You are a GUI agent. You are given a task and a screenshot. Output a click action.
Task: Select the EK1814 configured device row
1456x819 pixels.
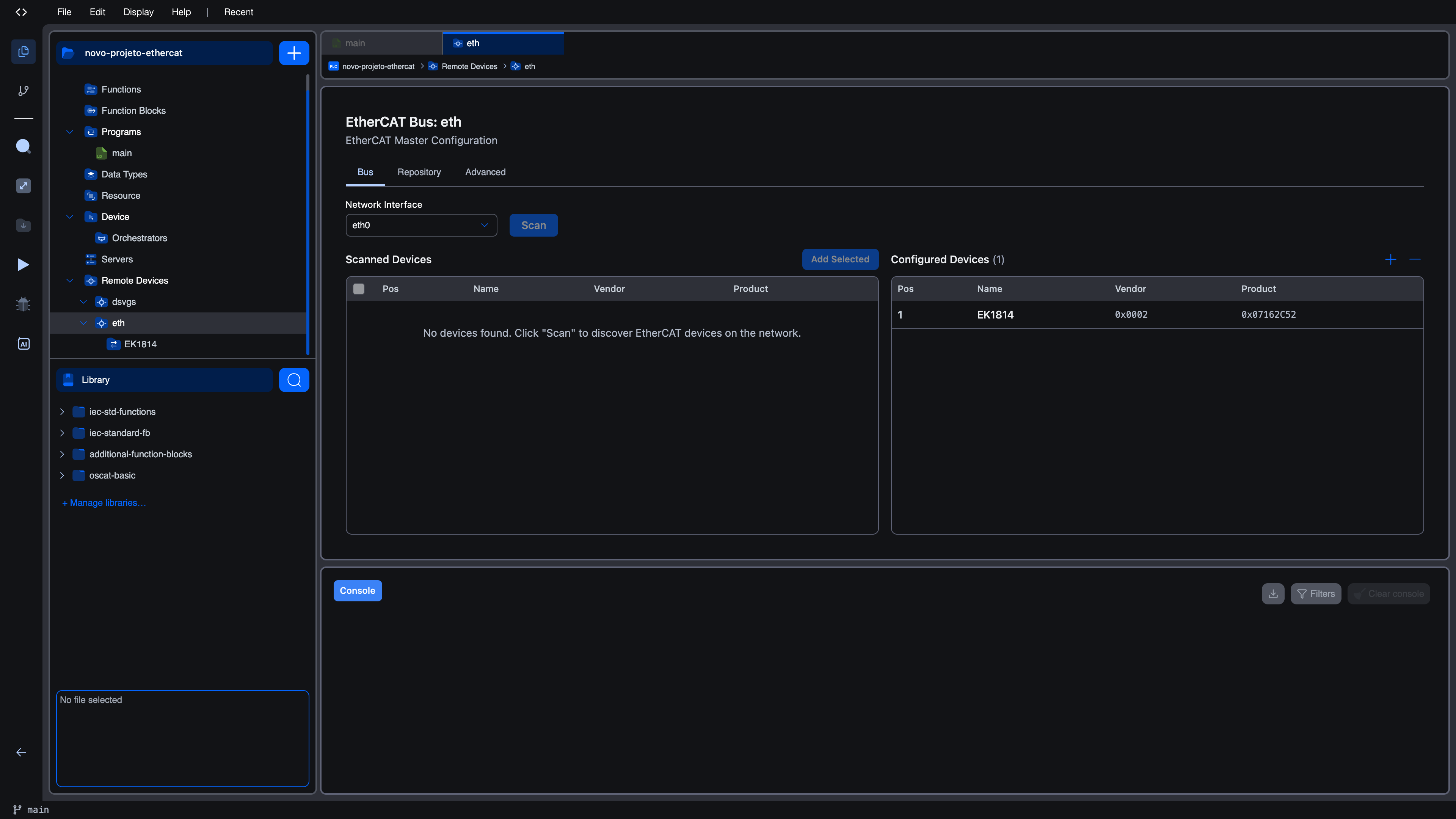(1157, 315)
